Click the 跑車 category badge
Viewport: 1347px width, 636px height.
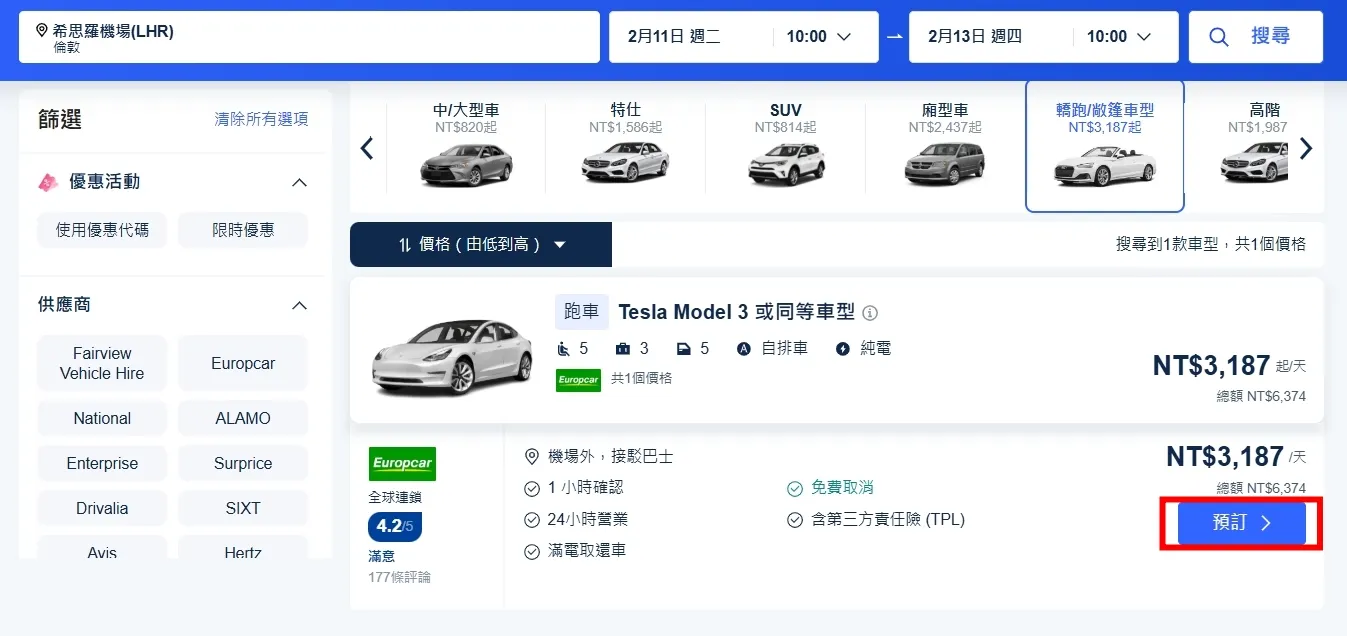point(582,312)
